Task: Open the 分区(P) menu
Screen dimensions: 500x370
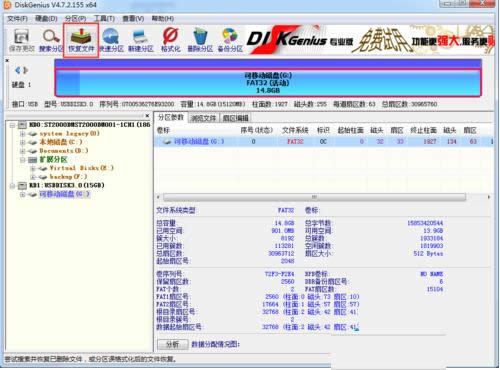Action: 75,19
